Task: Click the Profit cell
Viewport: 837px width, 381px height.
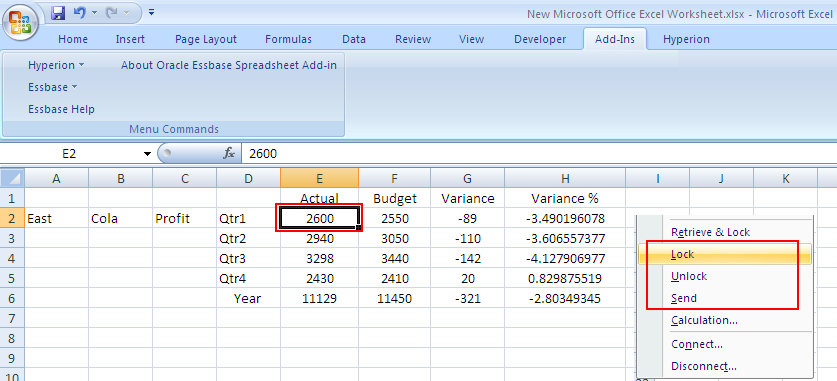Action: tap(184, 218)
